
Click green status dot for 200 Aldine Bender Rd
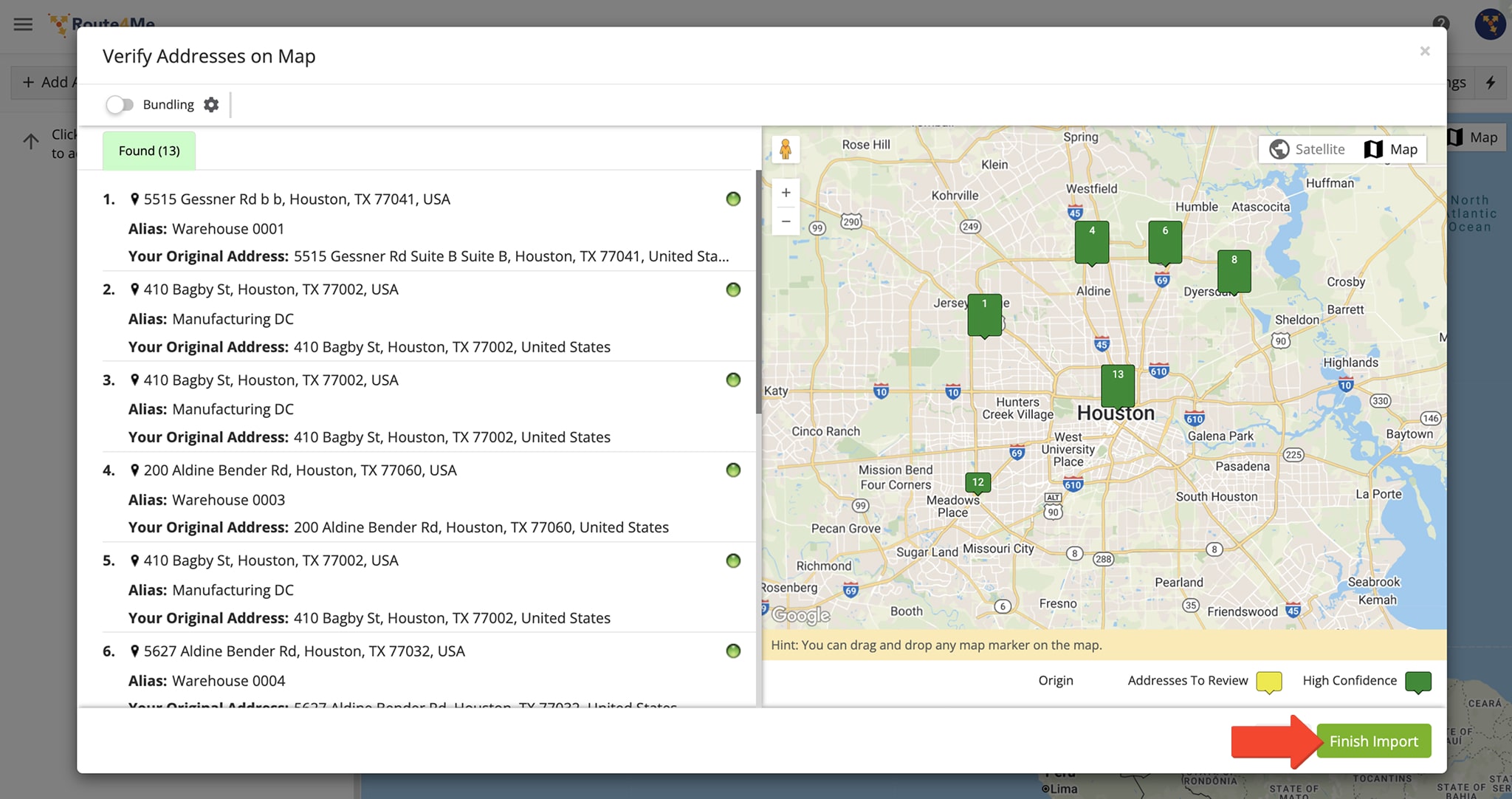[x=733, y=470]
